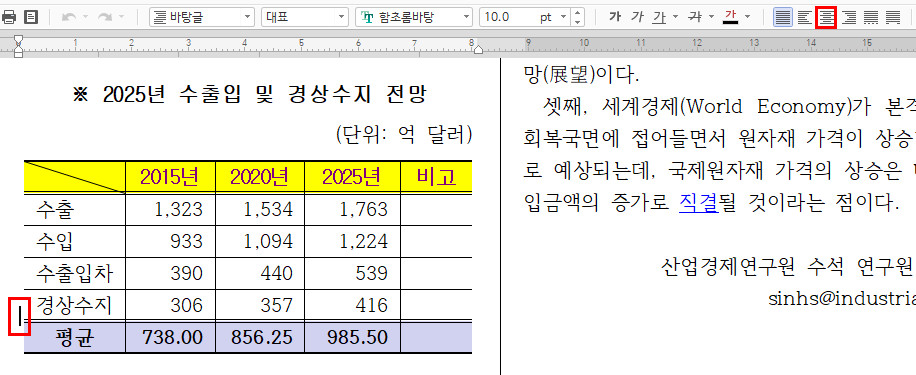Open the 대표 language dropdown

pyautogui.click(x=305, y=18)
